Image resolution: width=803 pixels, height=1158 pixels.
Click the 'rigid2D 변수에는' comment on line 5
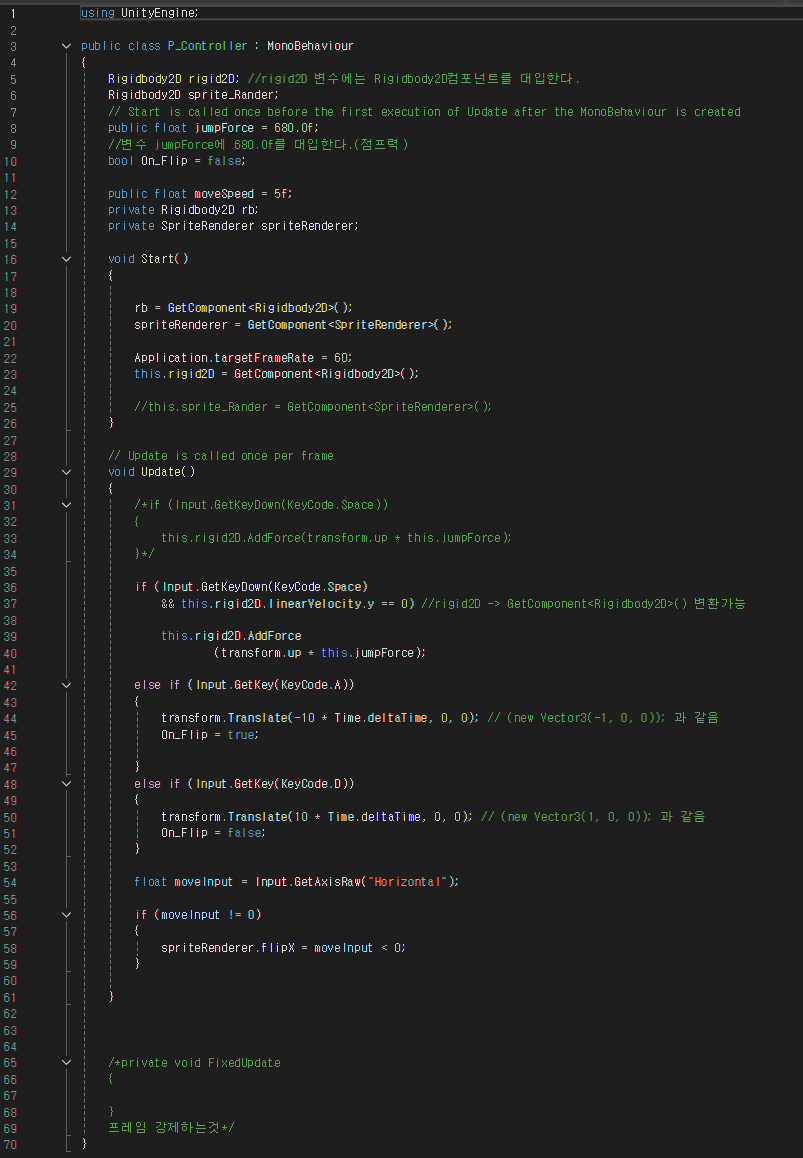coord(414,78)
